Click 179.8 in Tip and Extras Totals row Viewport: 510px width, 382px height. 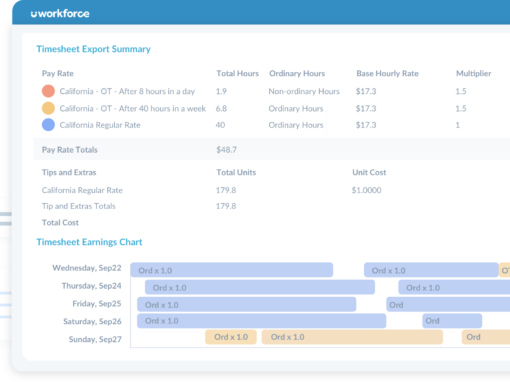[x=226, y=206]
